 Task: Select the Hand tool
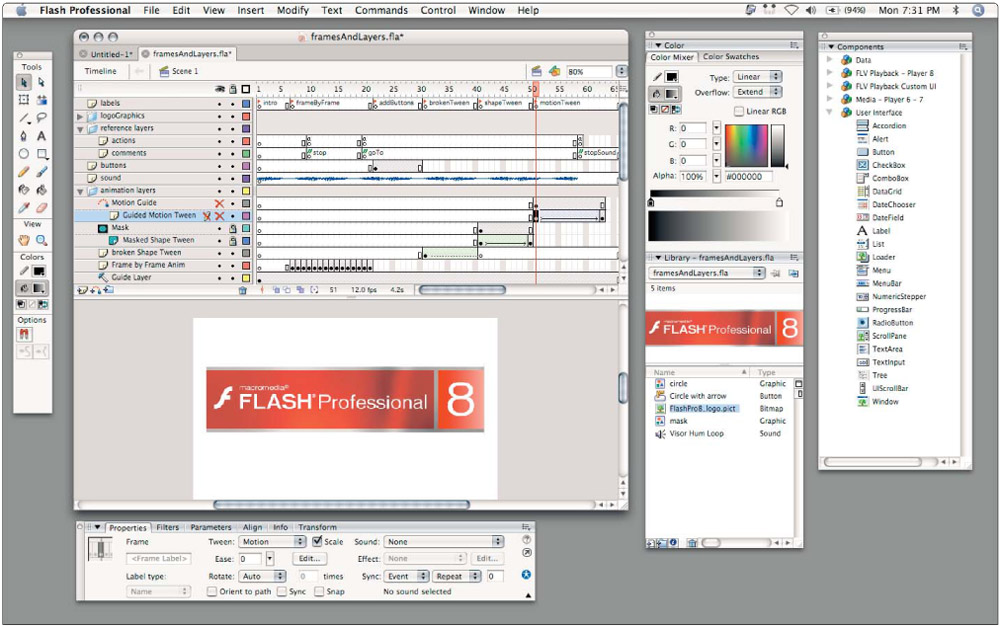point(24,240)
